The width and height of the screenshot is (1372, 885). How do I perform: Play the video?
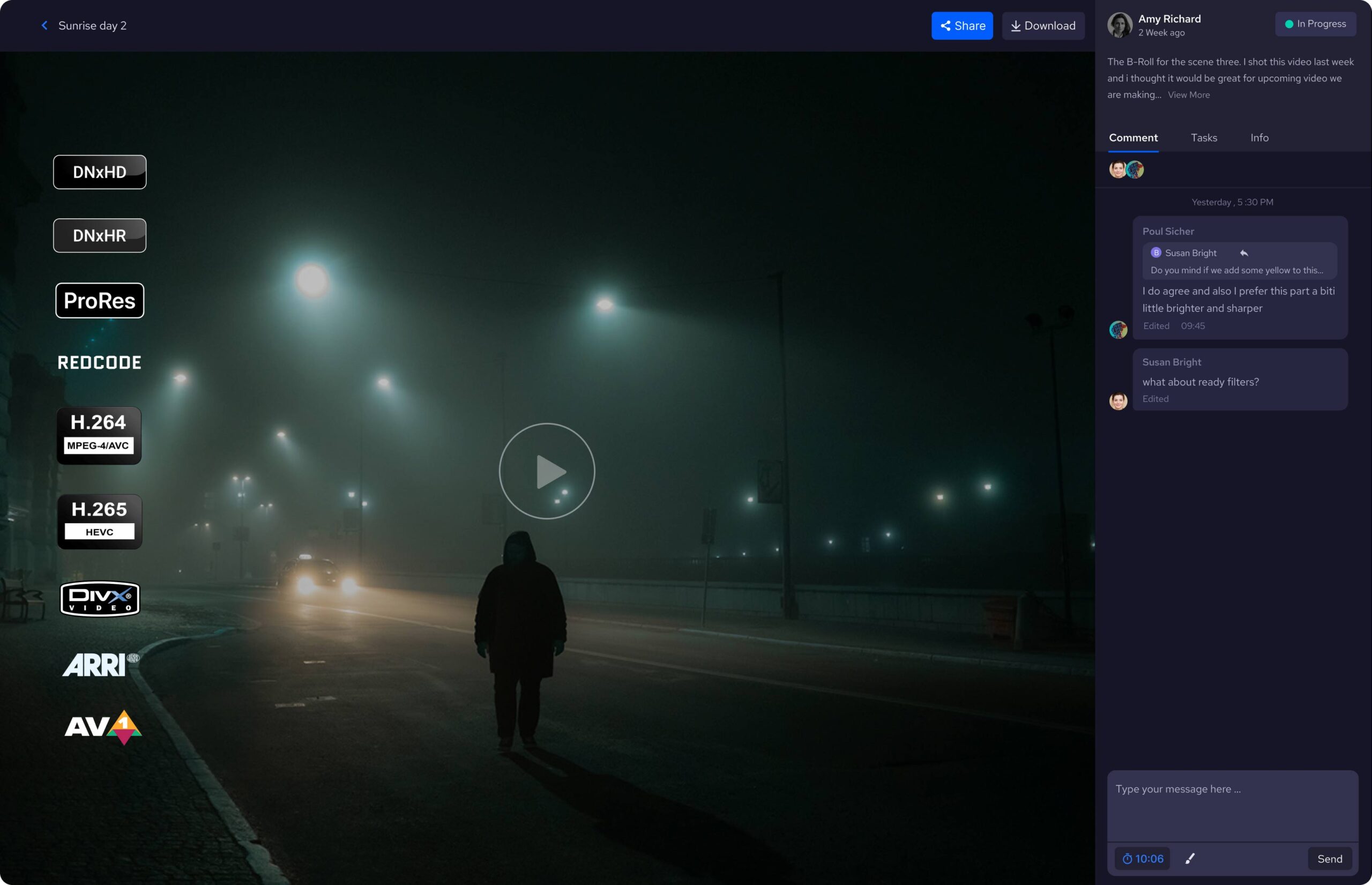(x=545, y=471)
